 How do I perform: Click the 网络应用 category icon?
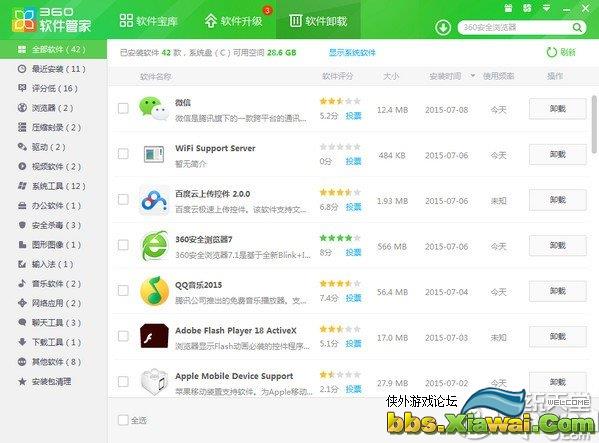pos(22,303)
